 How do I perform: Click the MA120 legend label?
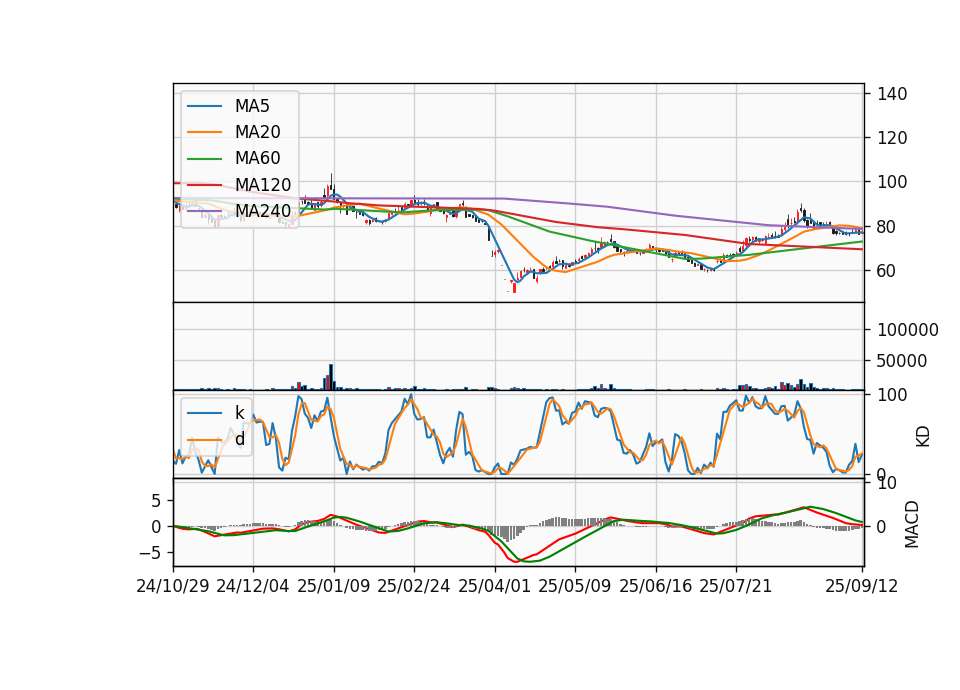263,185
